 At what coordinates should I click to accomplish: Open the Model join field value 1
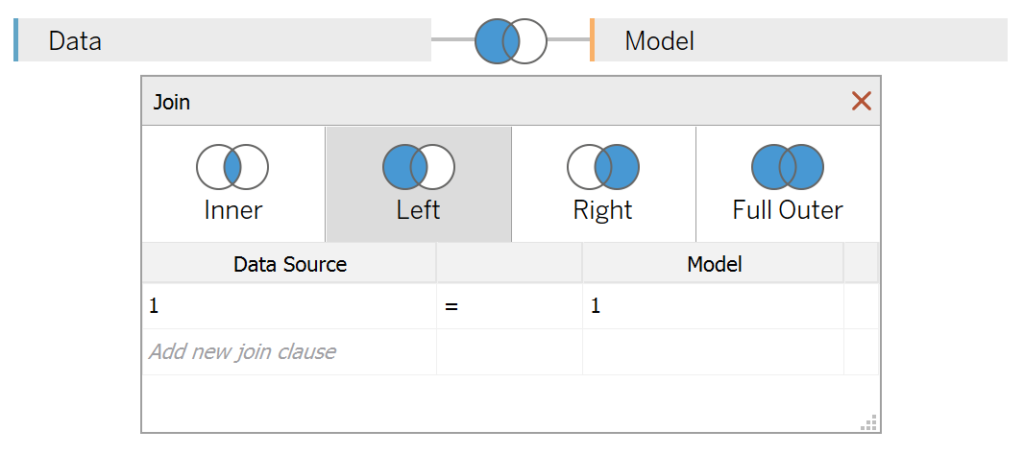click(713, 306)
